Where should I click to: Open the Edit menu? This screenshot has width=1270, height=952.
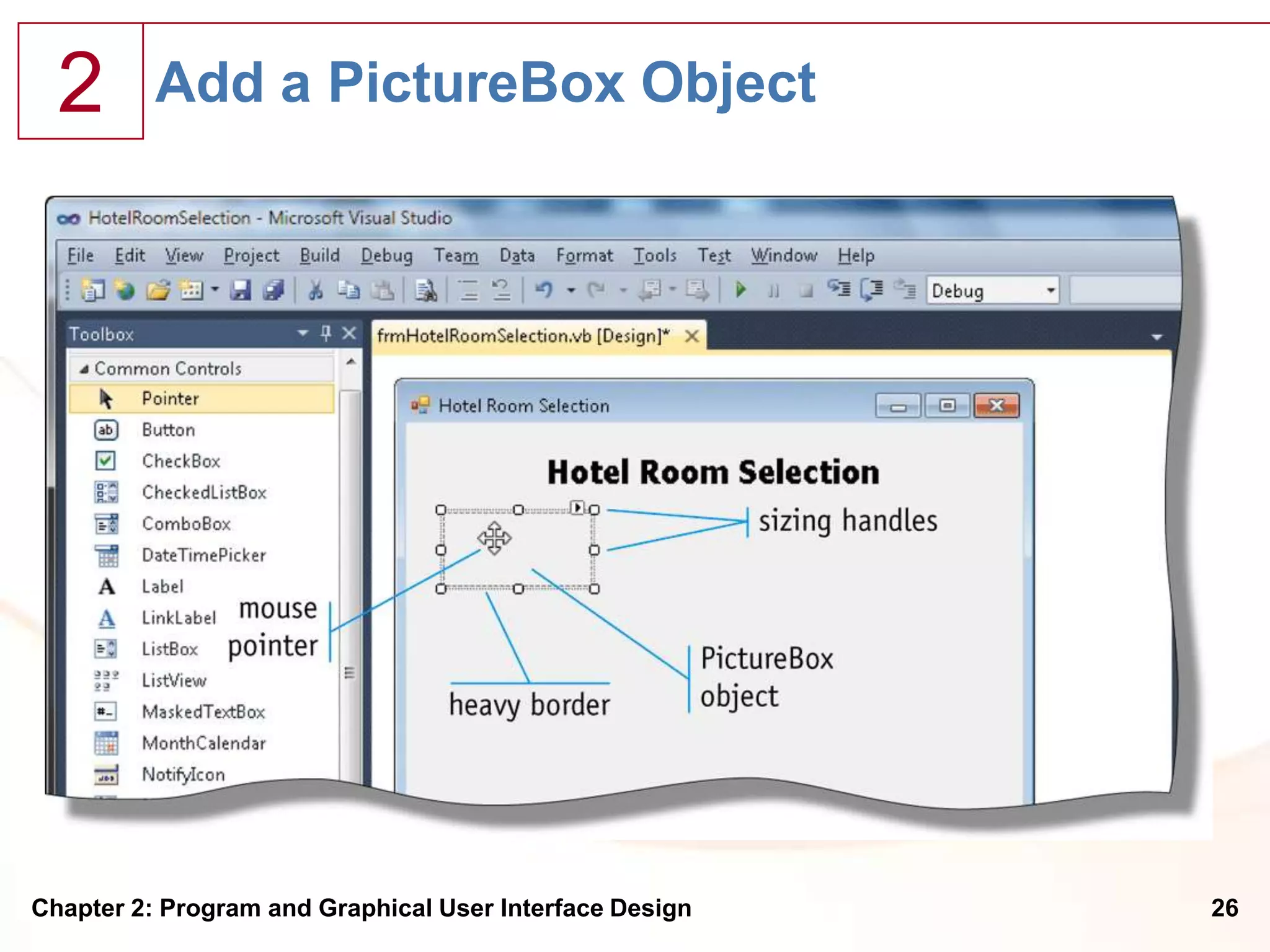[130, 255]
